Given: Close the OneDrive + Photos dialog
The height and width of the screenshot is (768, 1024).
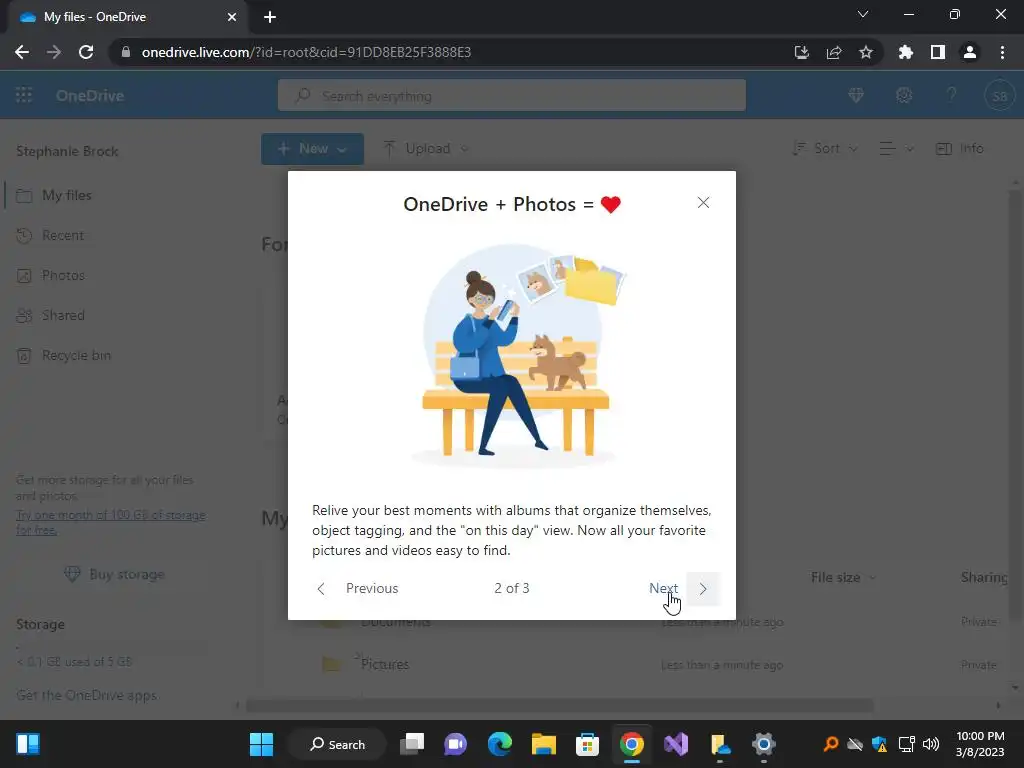Looking at the screenshot, I should 703,202.
